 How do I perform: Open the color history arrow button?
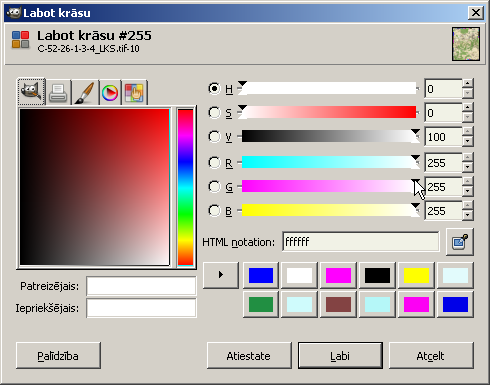point(221,275)
